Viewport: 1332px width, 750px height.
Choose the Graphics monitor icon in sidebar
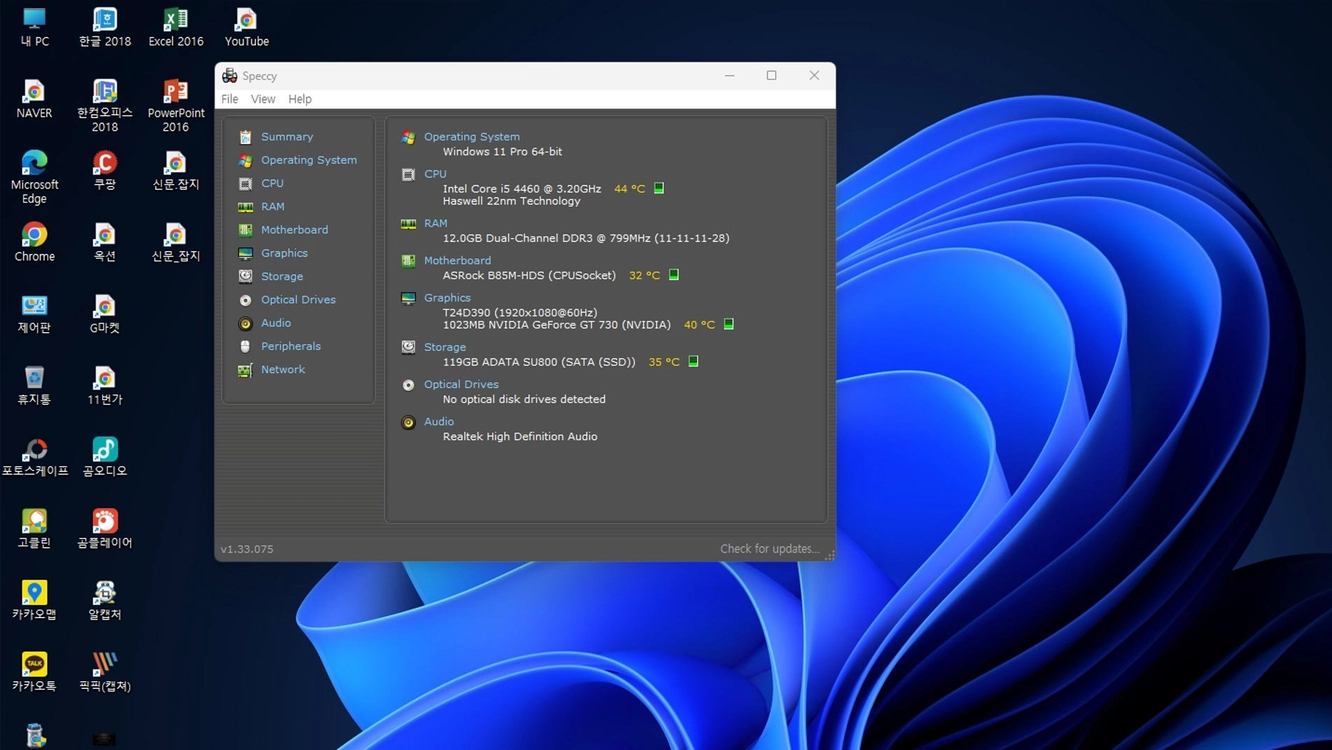245,254
